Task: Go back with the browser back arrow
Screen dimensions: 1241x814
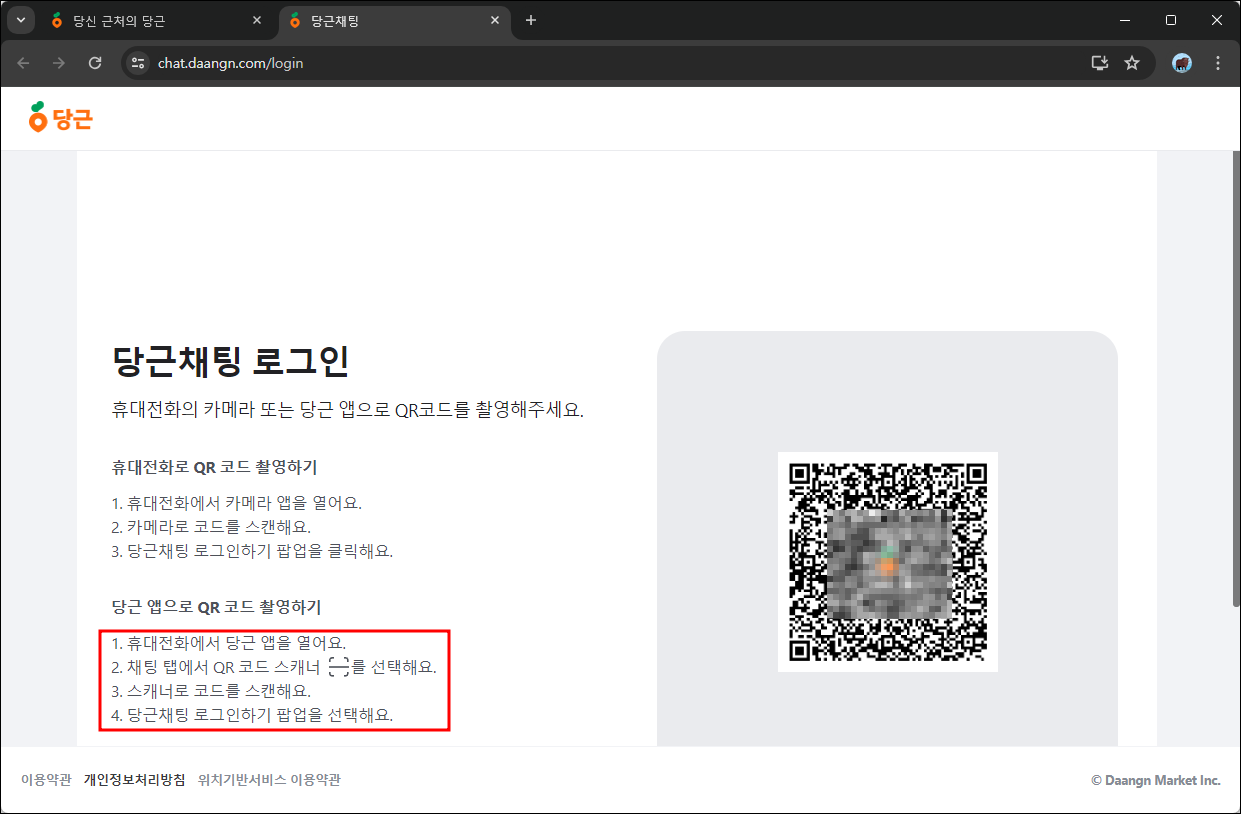Action: (x=24, y=63)
